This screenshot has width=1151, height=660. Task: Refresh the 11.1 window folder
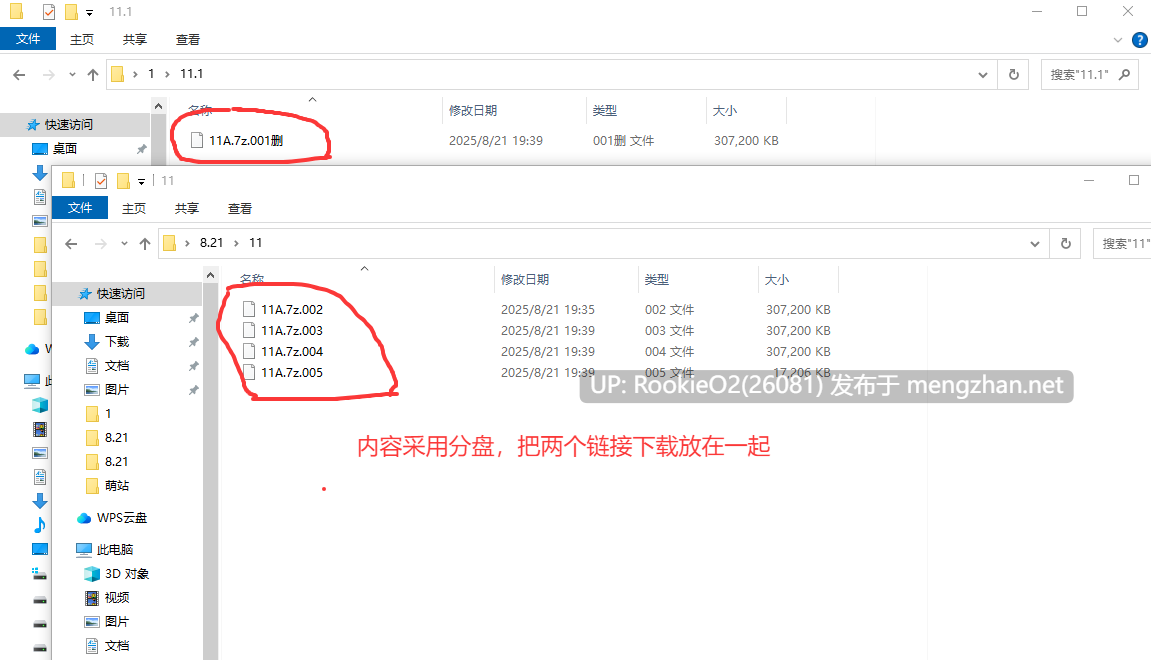pos(1014,74)
